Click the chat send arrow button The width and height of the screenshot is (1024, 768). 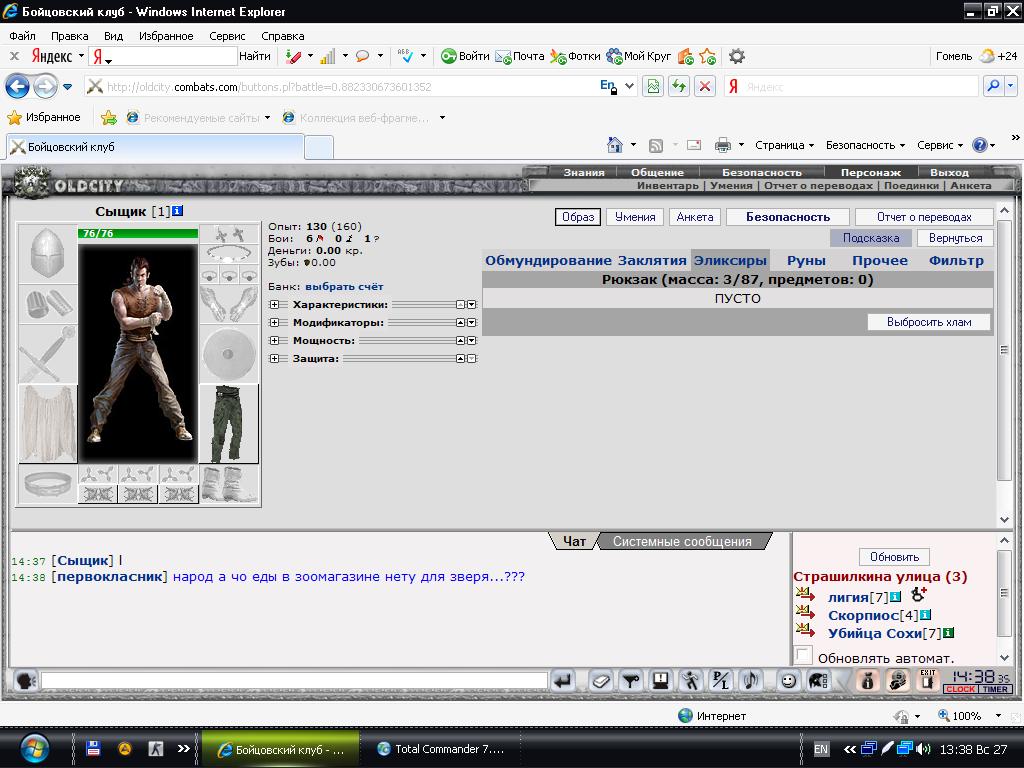[563, 681]
